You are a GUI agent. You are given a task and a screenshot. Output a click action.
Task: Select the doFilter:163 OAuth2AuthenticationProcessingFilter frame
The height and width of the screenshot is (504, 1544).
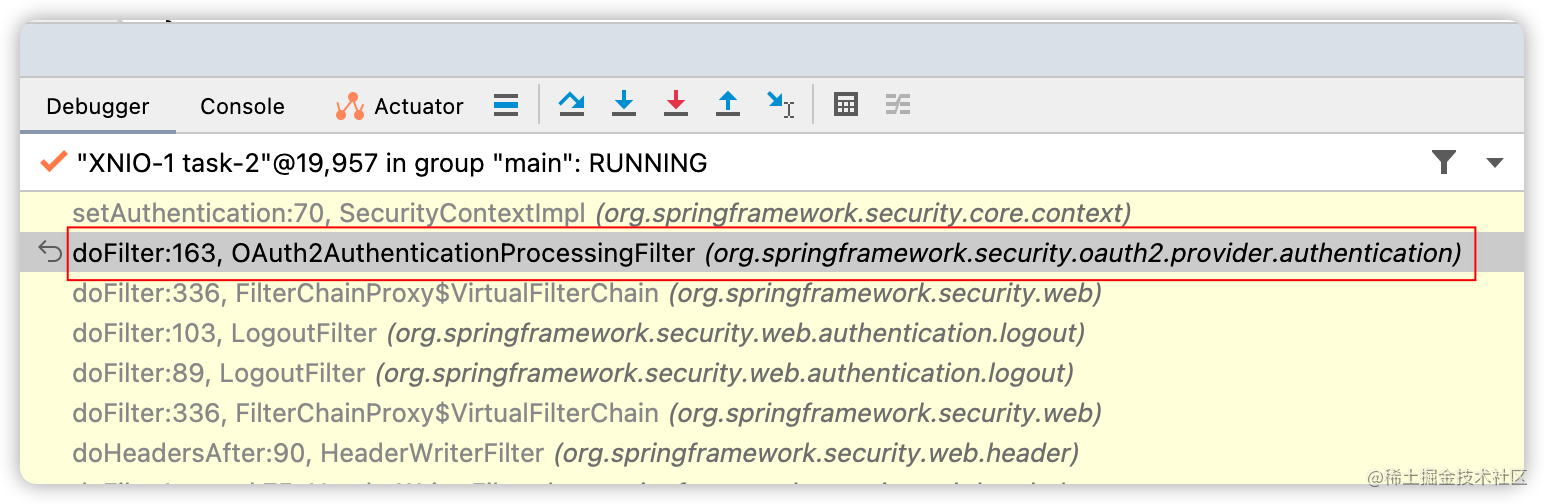tap(772, 253)
